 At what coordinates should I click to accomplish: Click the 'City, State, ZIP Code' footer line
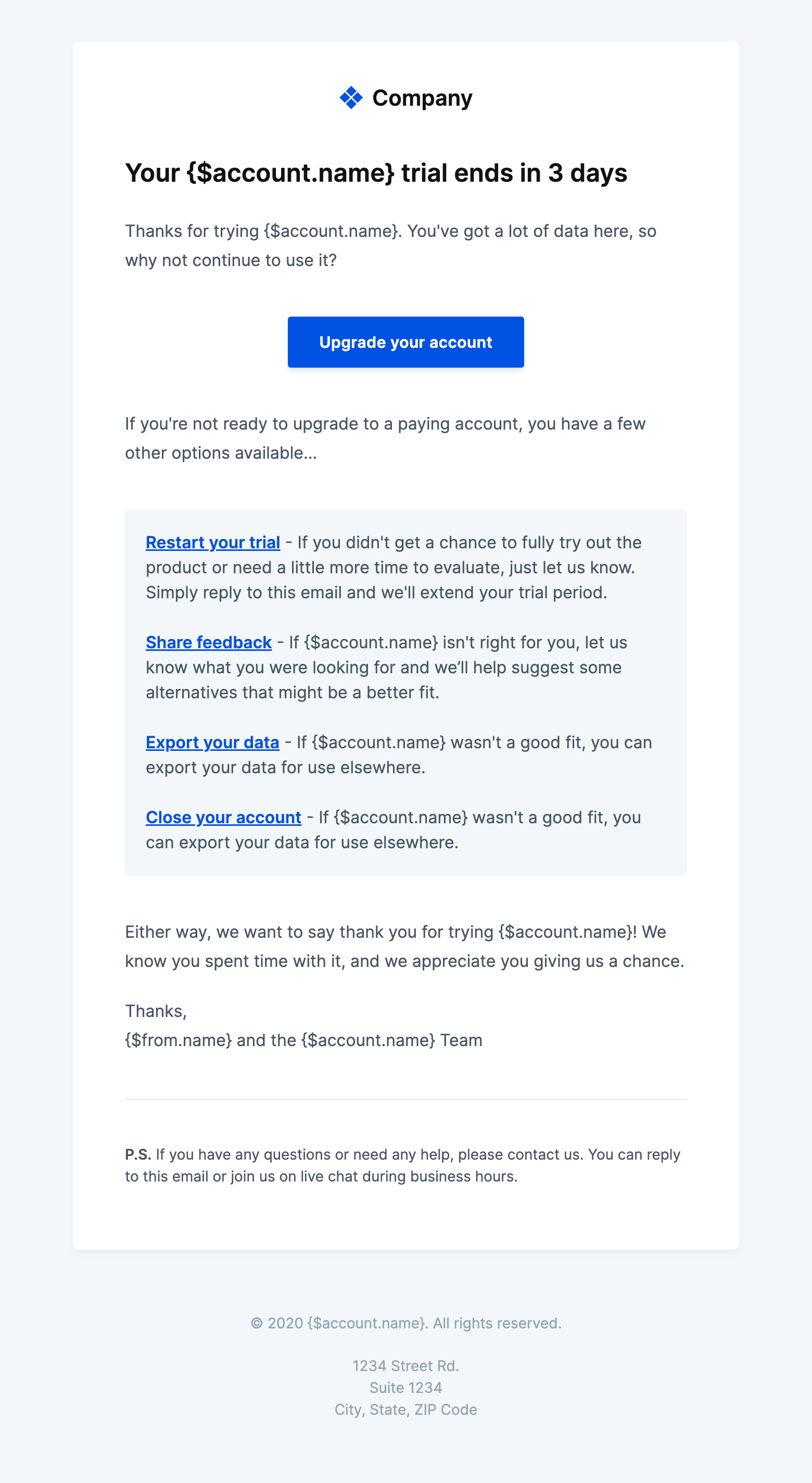[405, 1409]
